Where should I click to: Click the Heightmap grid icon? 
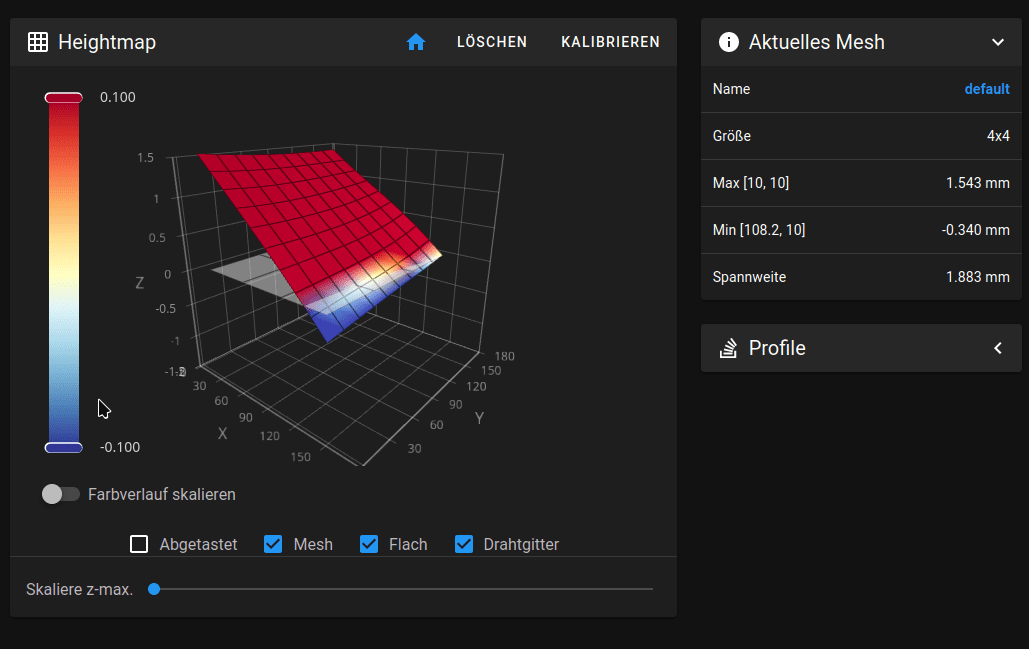(37, 42)
